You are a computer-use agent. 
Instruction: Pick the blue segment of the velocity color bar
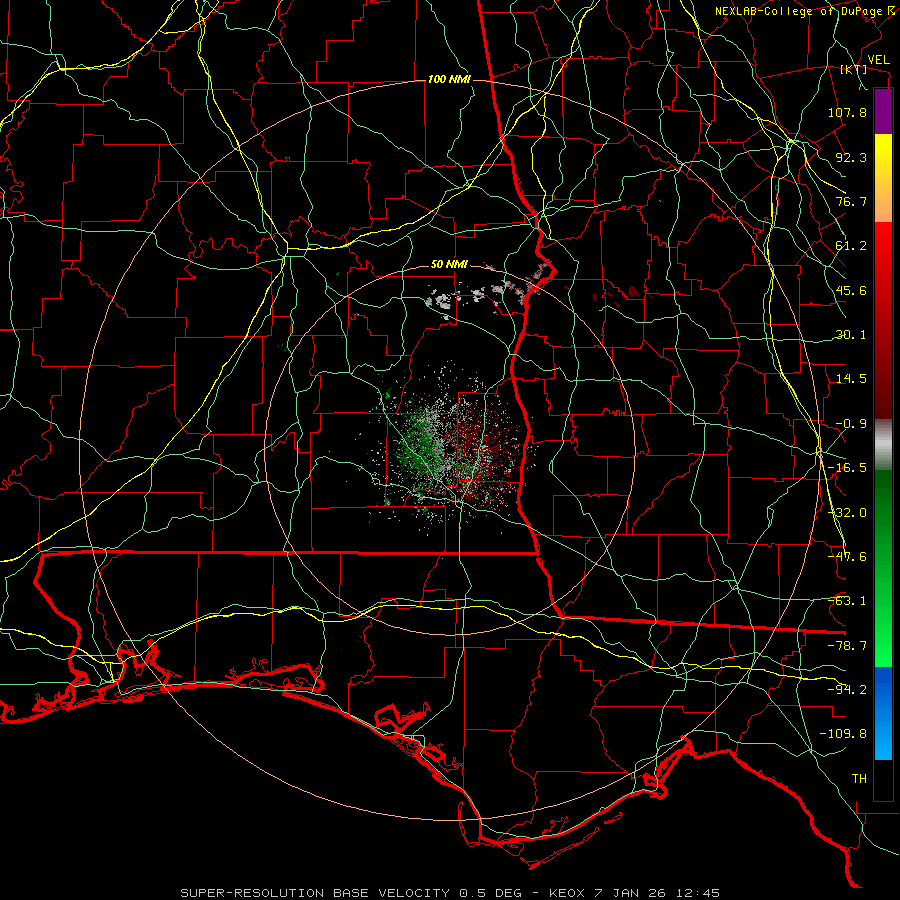coord(883,713)
